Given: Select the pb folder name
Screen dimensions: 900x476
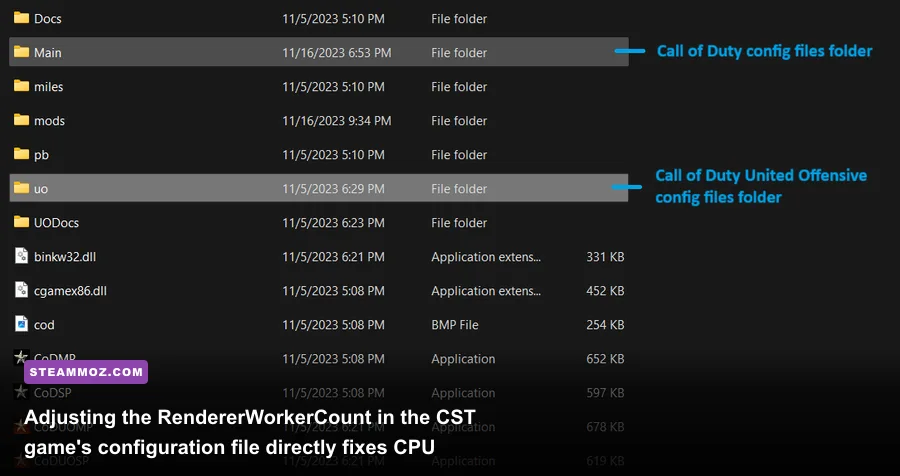Looking at the screenshot, I should 41,155.
